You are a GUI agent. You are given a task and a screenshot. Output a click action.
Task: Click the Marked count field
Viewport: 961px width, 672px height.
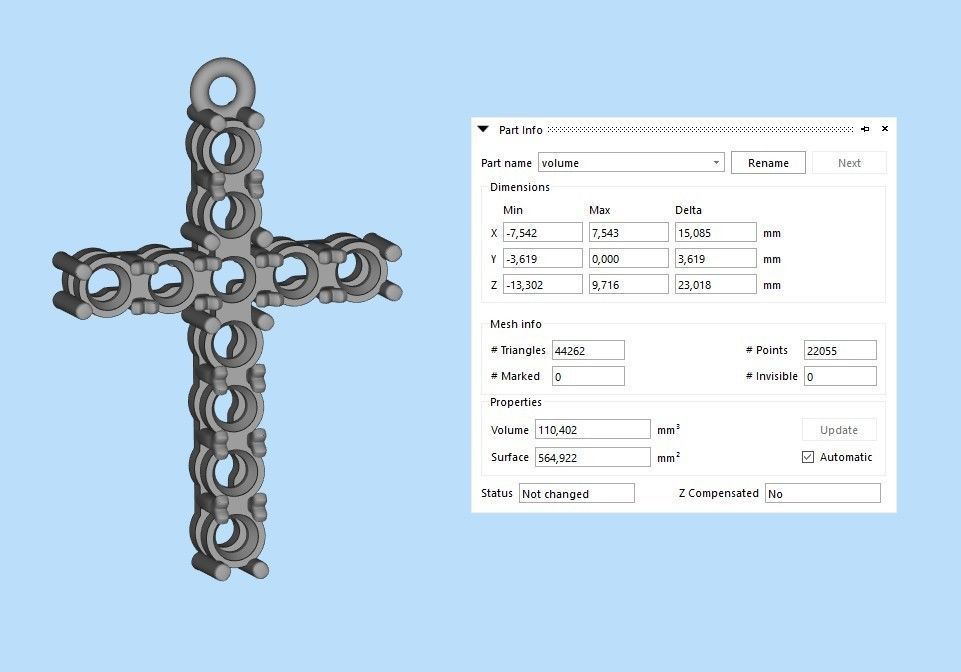click(588, 376)
